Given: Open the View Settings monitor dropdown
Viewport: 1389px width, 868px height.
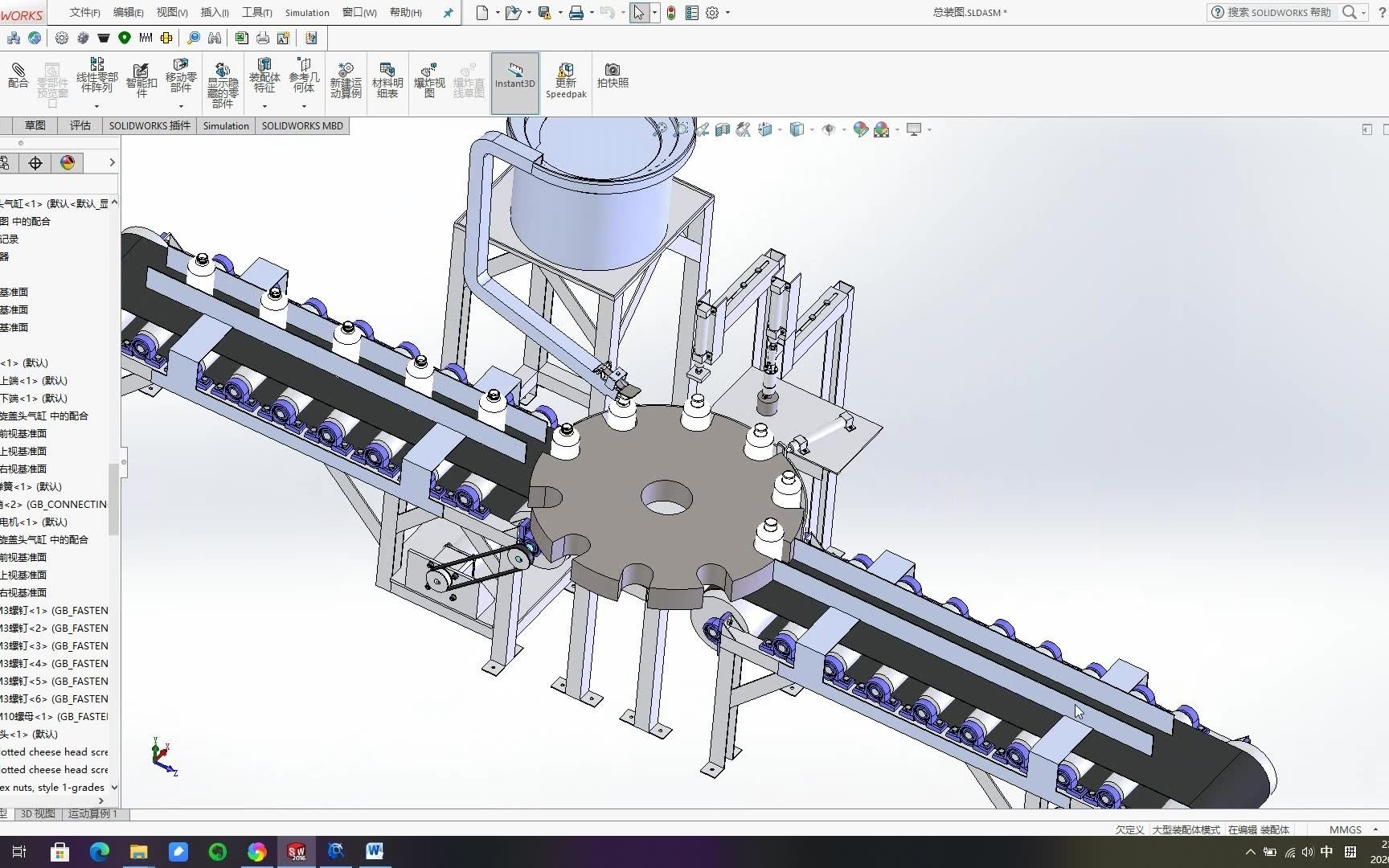Looking at the screenshot, I should point(929,129).
